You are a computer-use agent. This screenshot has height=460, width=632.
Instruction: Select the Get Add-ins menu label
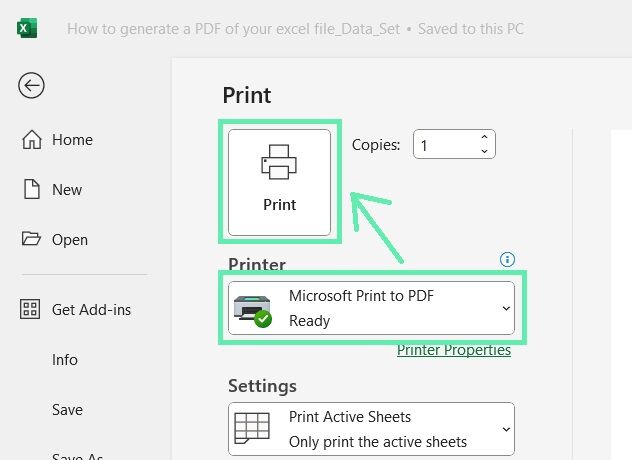[91, 310]
